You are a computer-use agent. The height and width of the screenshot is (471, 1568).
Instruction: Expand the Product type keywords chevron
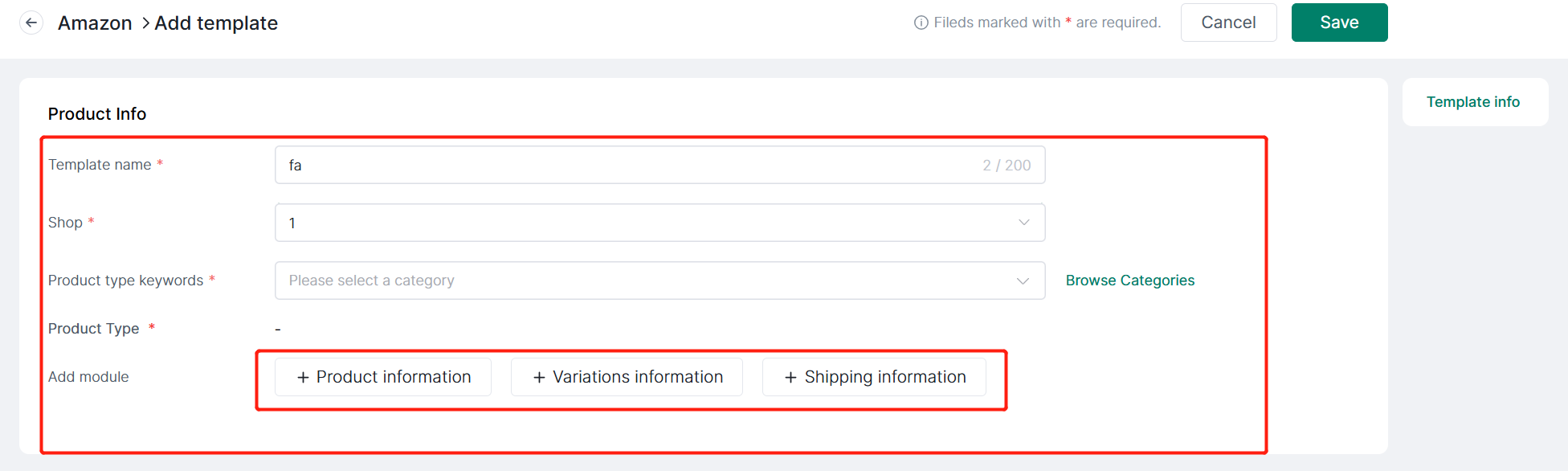pyautogui.click(x=1023, y=281)
